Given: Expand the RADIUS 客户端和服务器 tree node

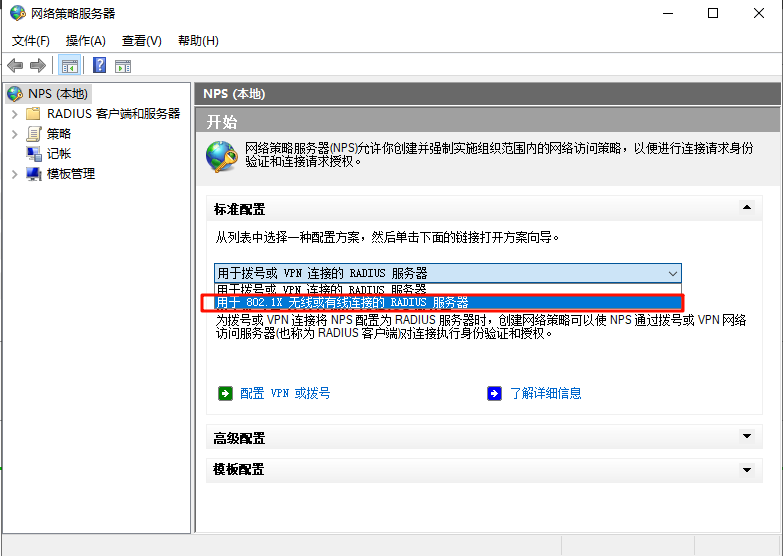Looking at the screenshot, I should [14, 114].
